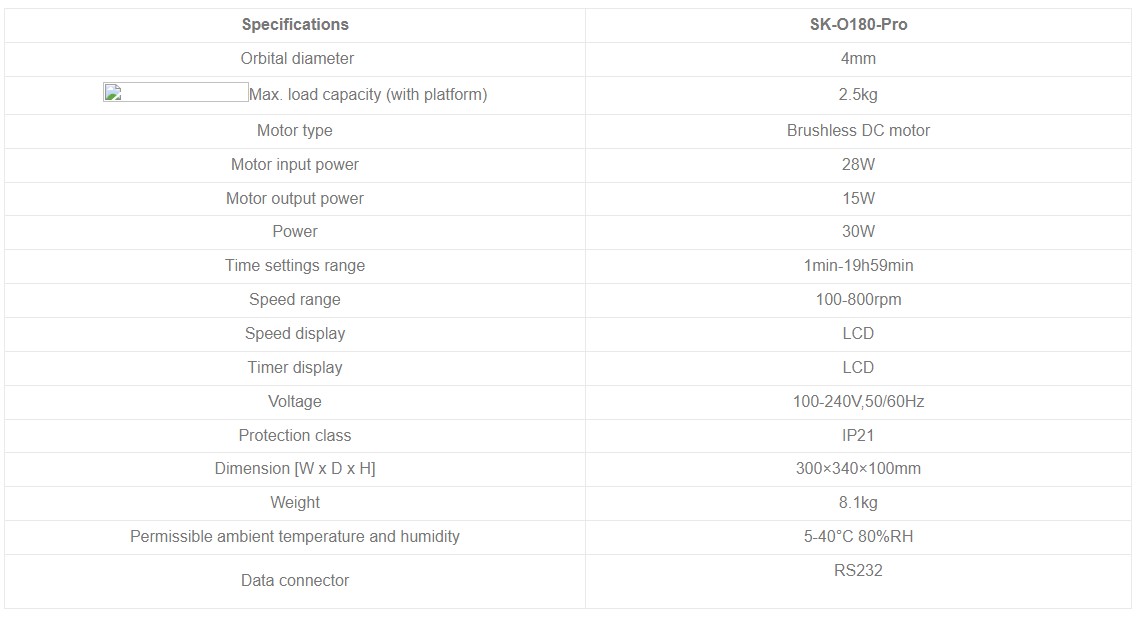Select the 1min-19h59min value cell

point(858,266)
